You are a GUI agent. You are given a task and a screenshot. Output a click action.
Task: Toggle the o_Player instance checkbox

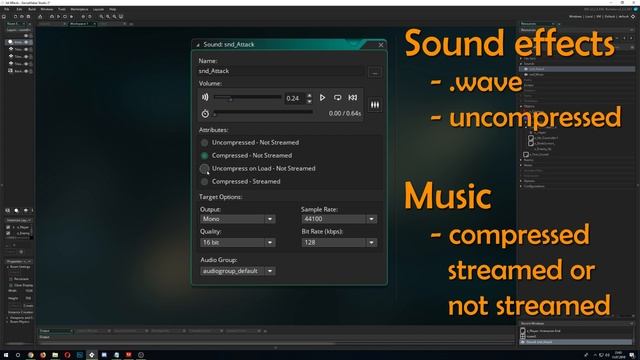click(8, 227)
